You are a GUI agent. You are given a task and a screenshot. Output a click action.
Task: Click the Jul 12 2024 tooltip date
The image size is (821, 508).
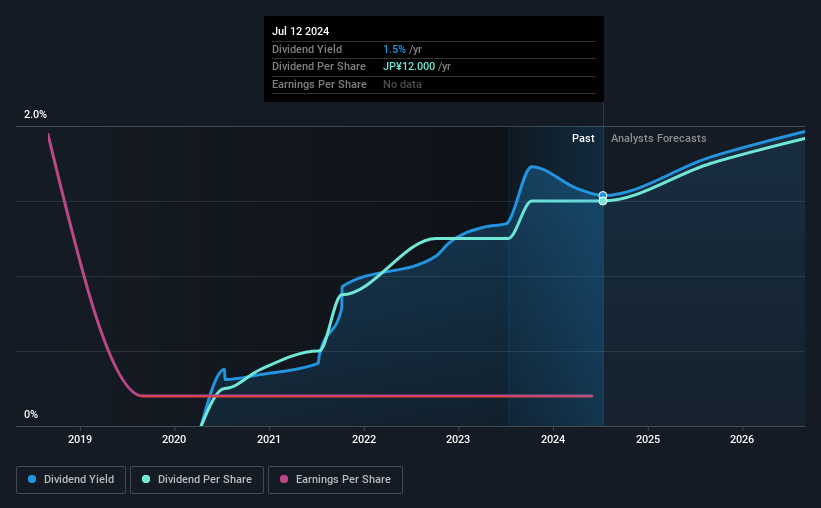tap(301, 31)
